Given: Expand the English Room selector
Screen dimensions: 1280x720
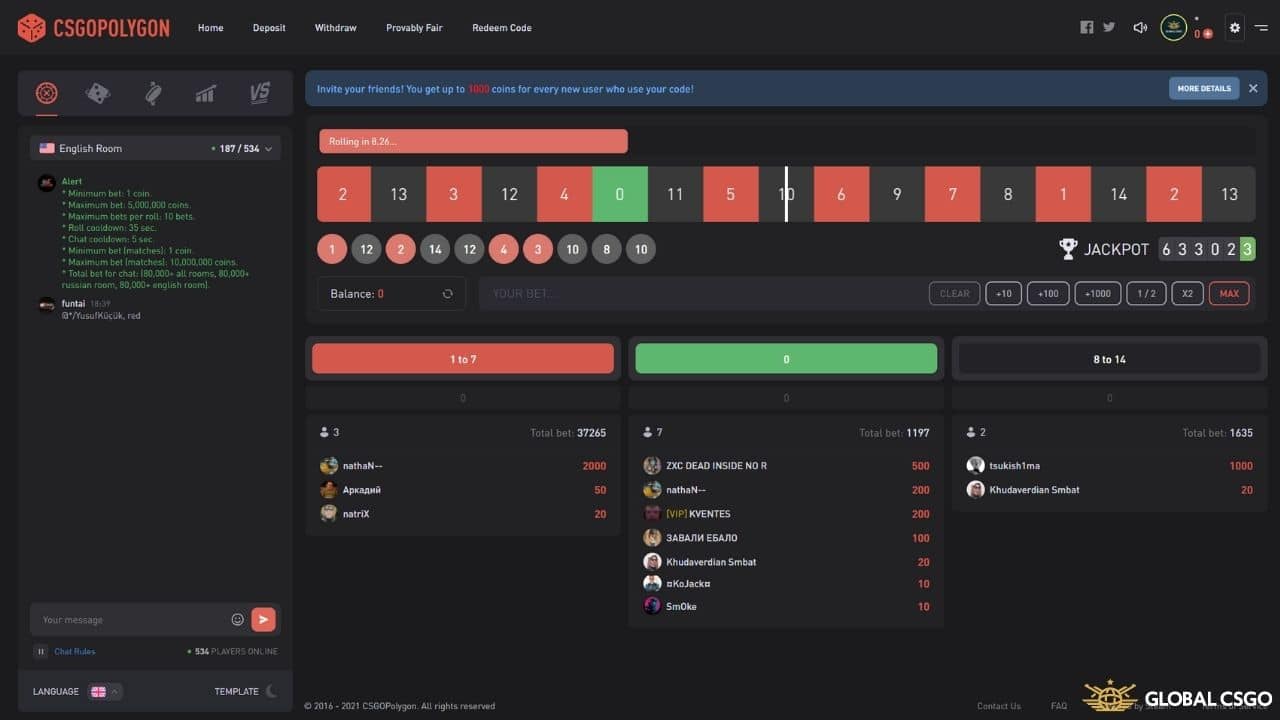Looking at the screenshot, I should pyautogui.click(x=155, y=148).
